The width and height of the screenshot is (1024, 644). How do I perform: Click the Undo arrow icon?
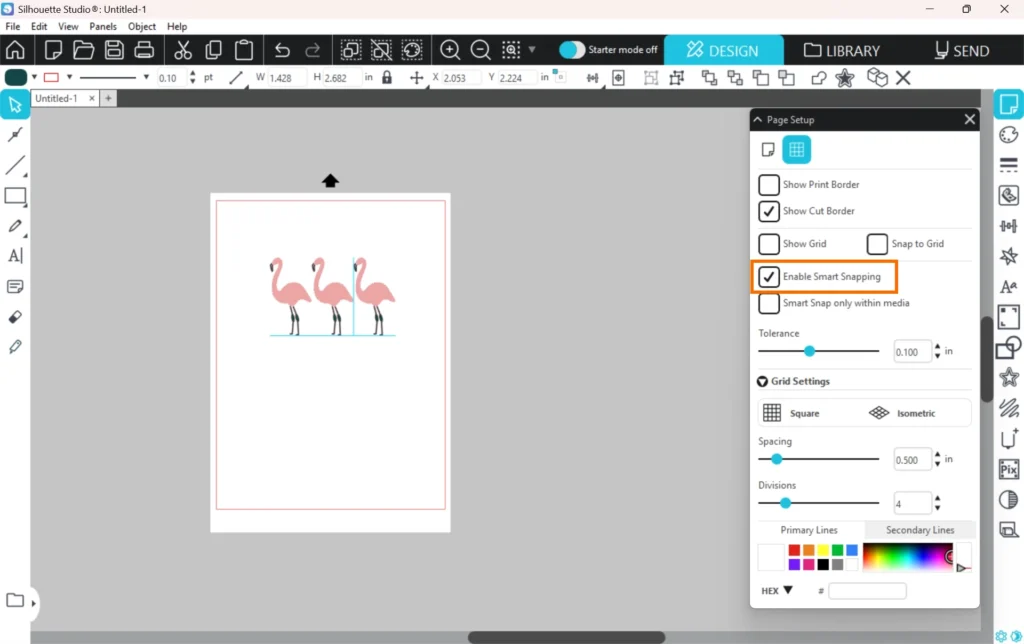pos(282,50)
